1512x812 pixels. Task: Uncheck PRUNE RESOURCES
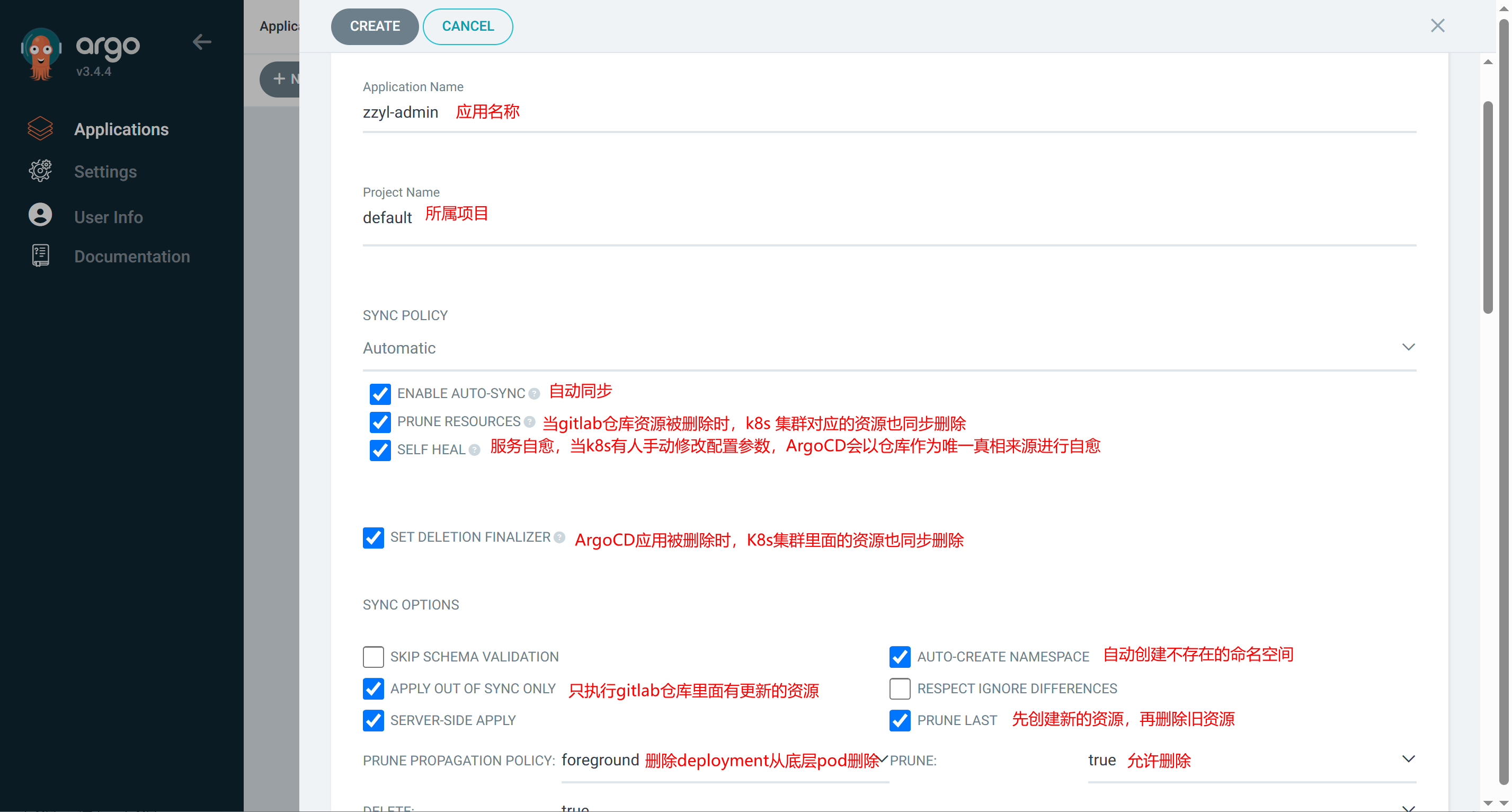pos(380,422)
